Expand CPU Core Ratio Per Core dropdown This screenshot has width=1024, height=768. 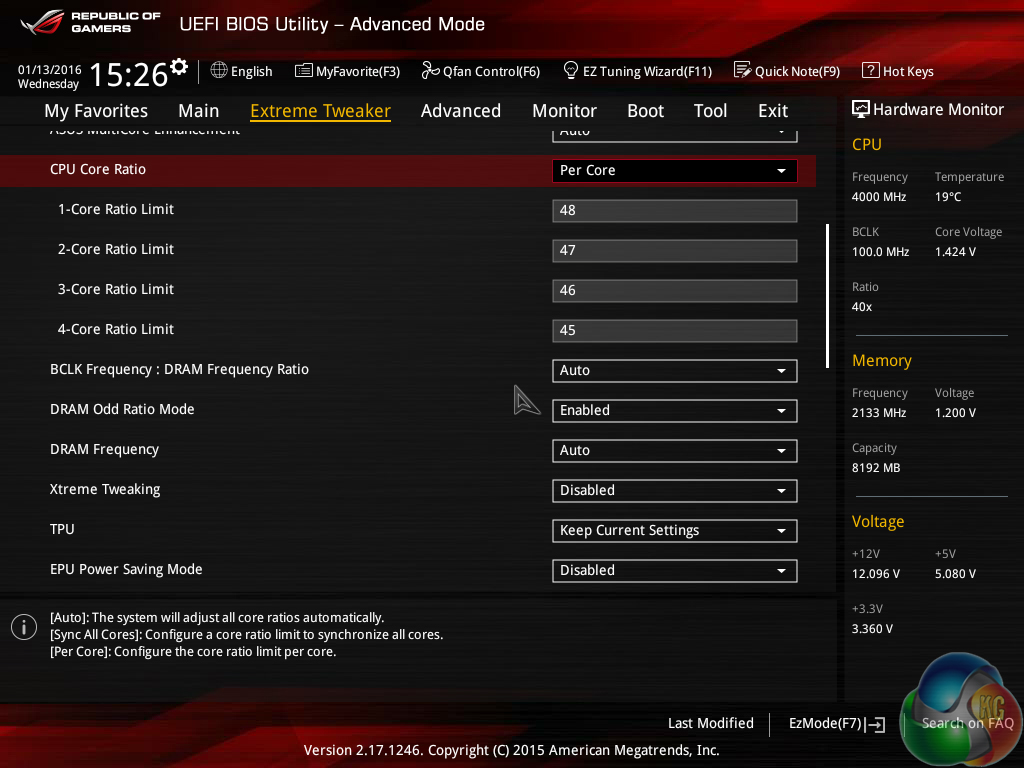[x=675, y=170]
